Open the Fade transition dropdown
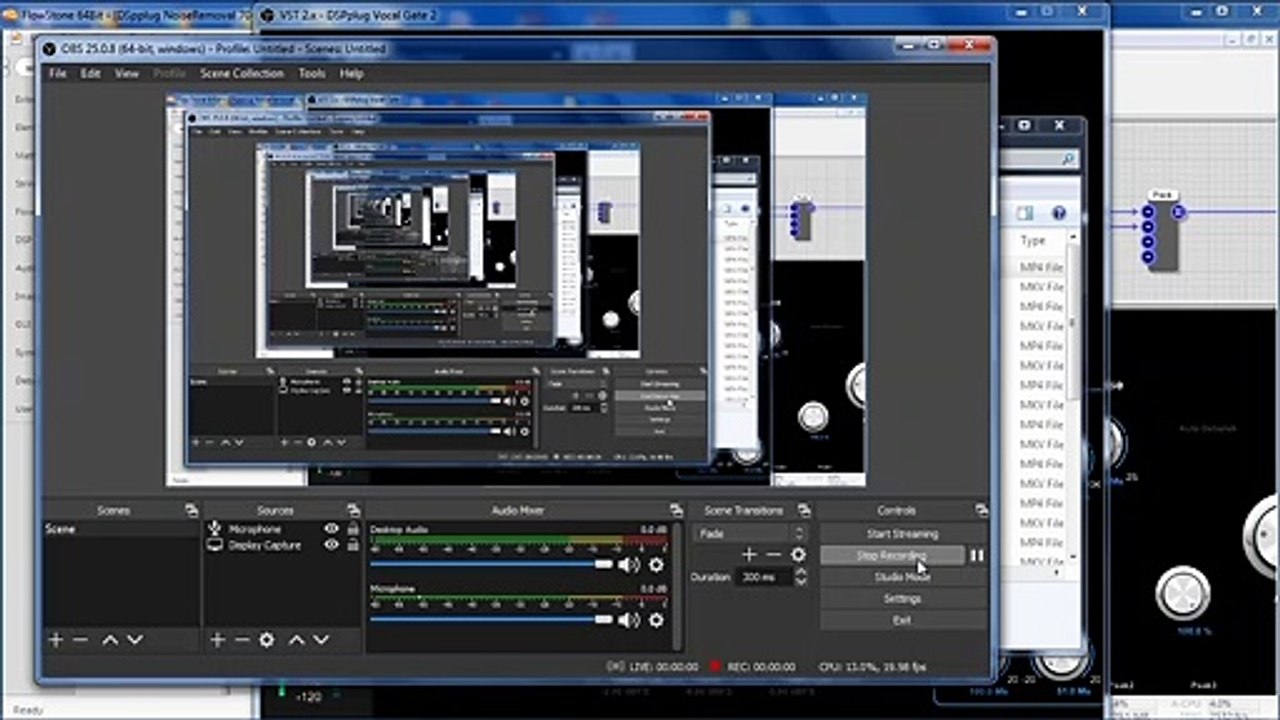Screen dimensions: 1280x720 [x=749, y=534]
